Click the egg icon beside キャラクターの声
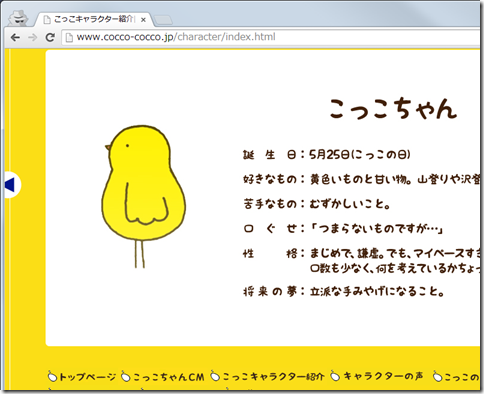Viewport: 484px width, 394px height. [x=335, y=376]
